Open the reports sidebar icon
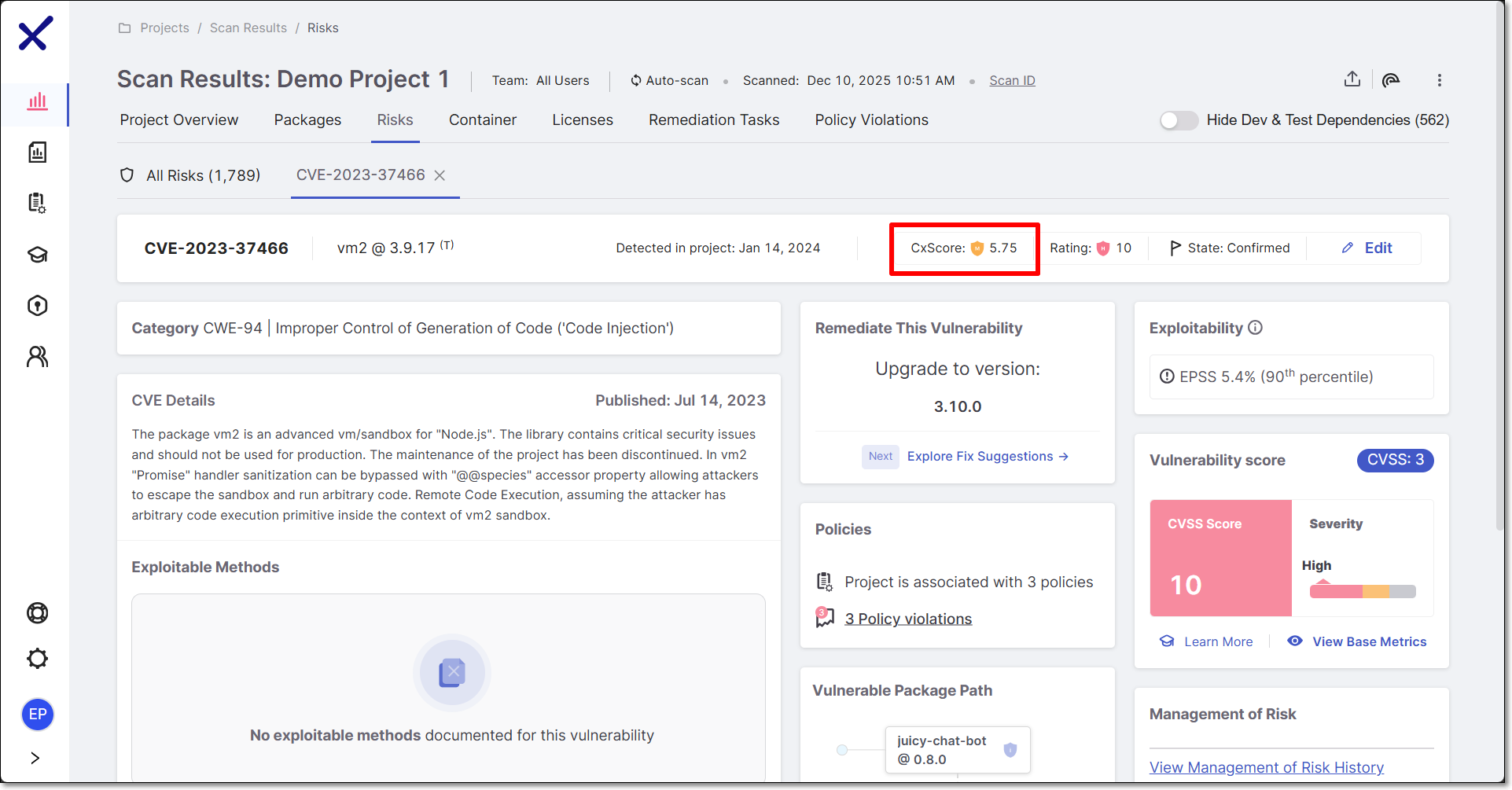This screenshot has width=1512, height=790. coord(37,152)
